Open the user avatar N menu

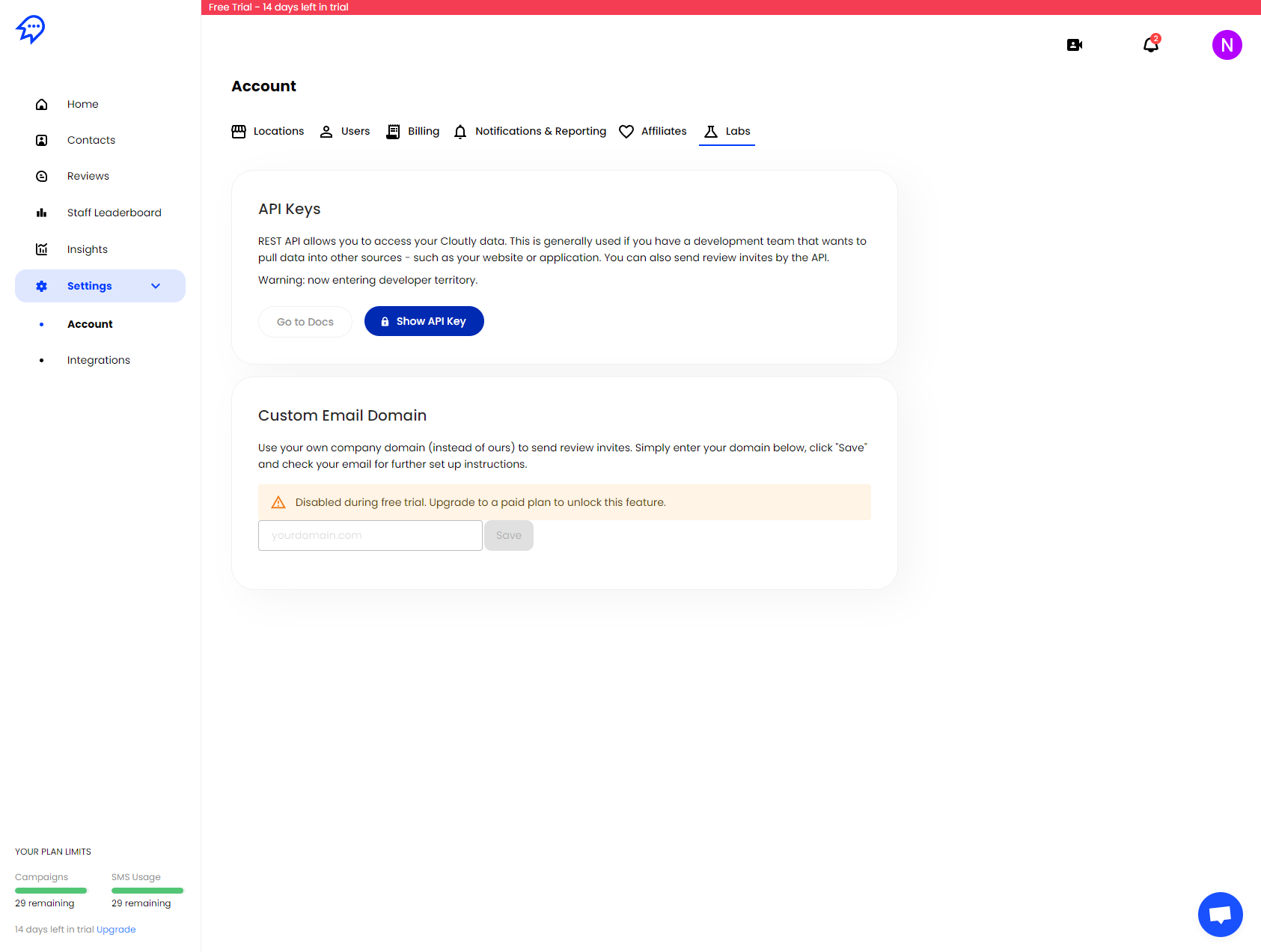click(1227, 45)
